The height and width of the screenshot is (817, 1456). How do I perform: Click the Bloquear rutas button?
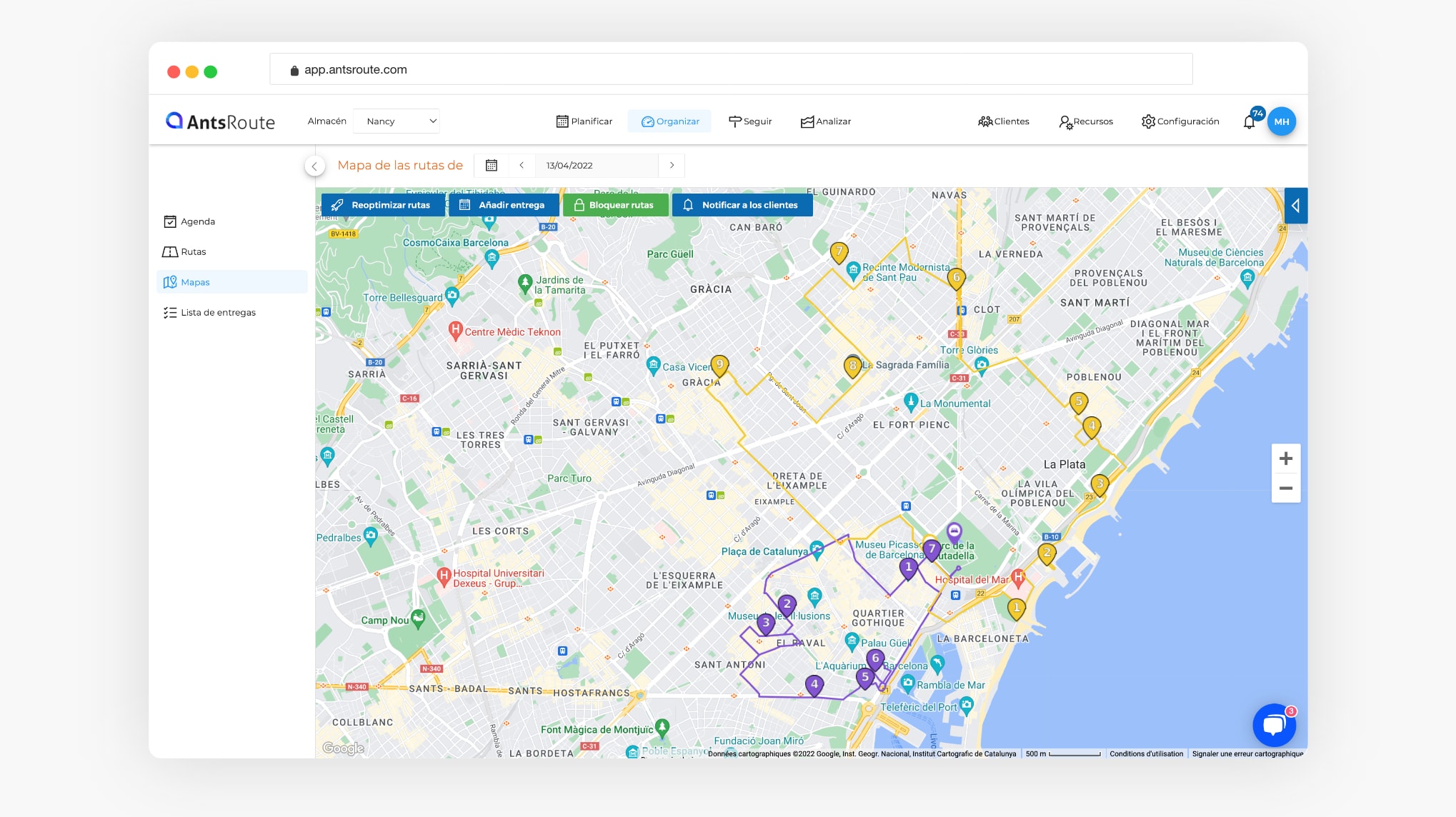pyautogui.click(x=615, y=205)
